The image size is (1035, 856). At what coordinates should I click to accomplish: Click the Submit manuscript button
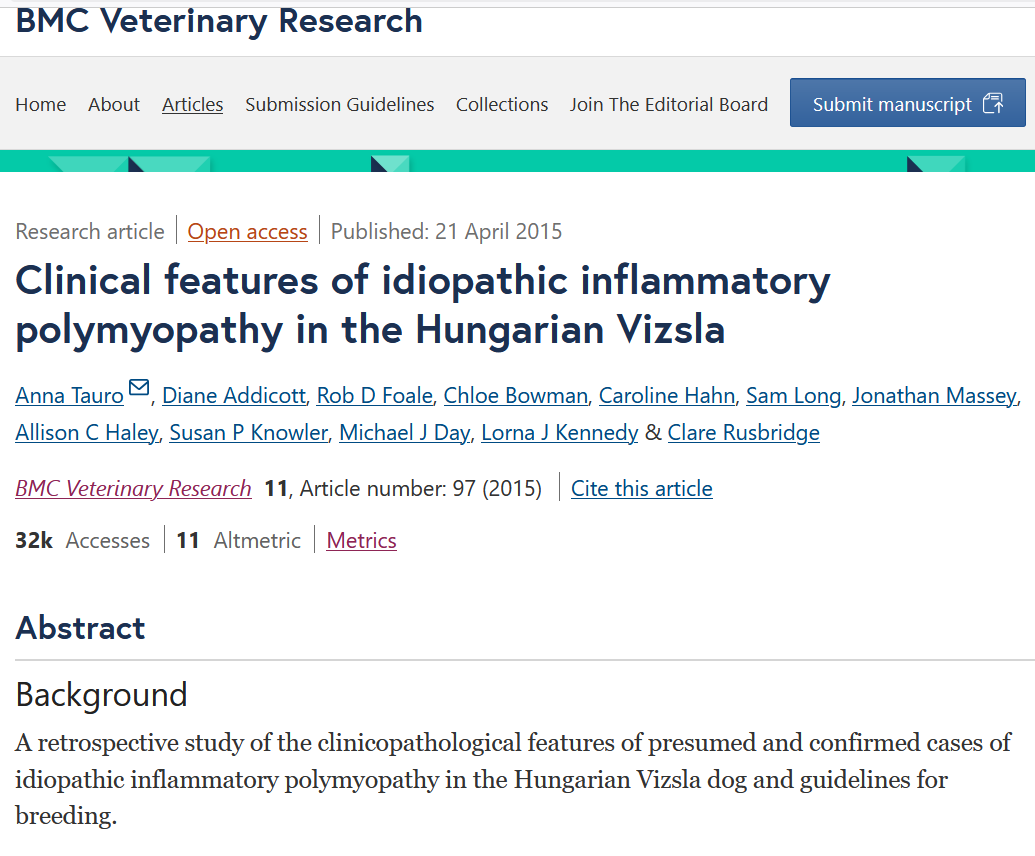[907, 104]
